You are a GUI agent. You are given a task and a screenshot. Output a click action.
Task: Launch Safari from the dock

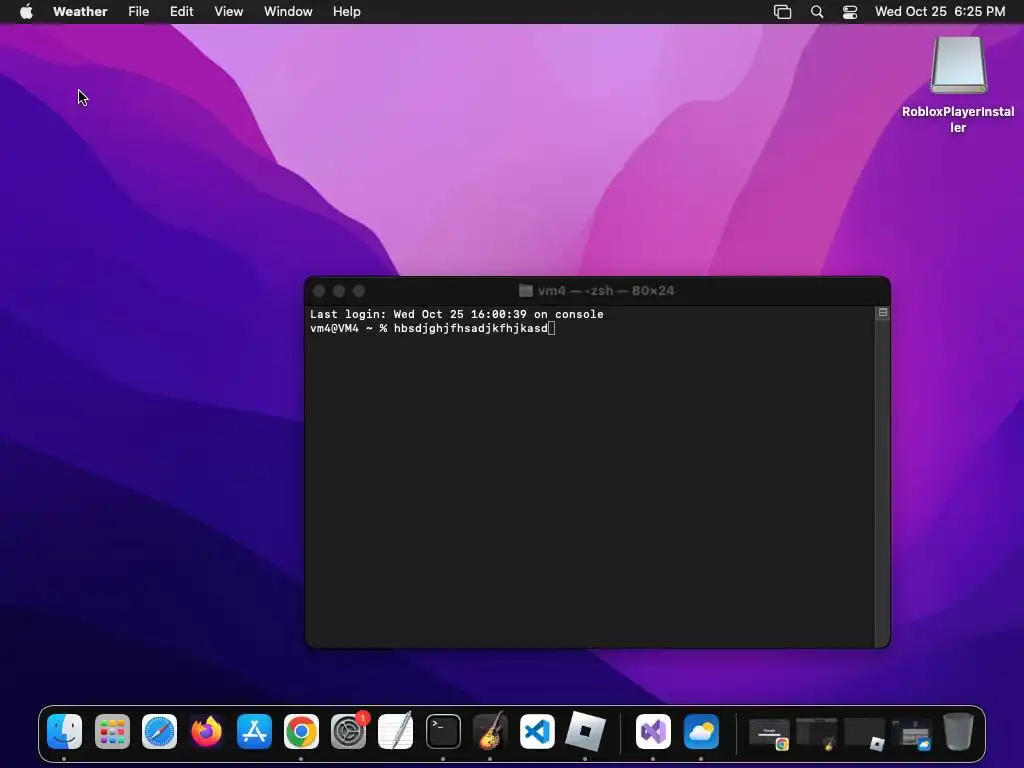pyautogui.click(x=159, y=731)
